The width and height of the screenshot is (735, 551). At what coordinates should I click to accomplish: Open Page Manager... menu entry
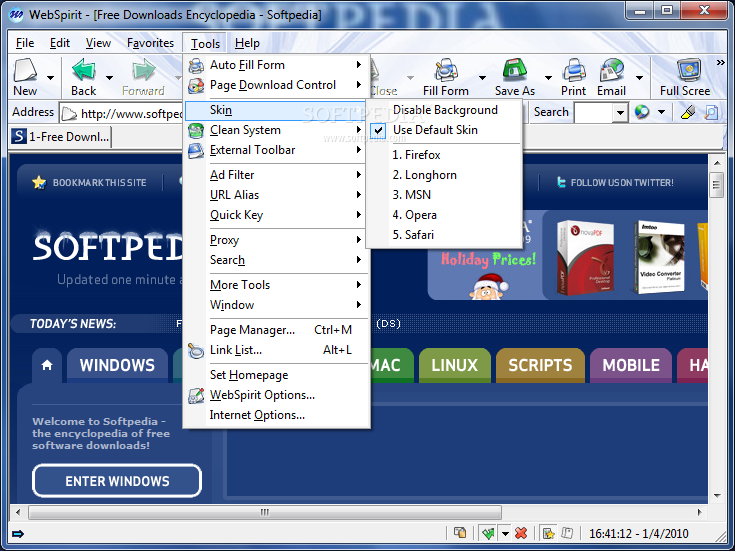click(277, 330)
